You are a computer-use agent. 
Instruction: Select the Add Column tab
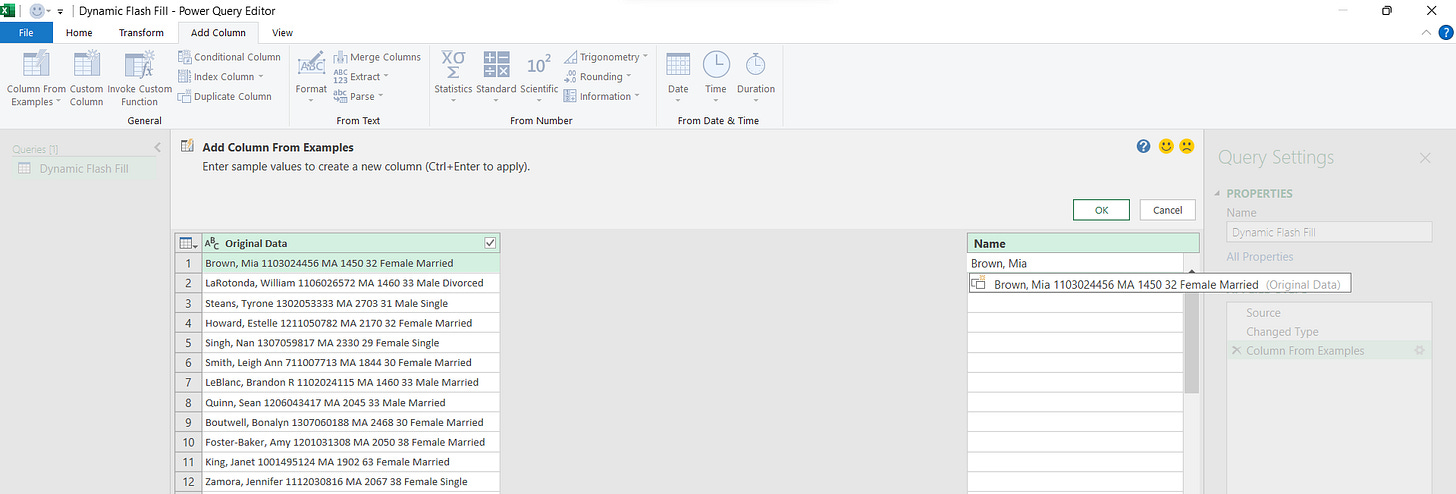pos(218,32)
